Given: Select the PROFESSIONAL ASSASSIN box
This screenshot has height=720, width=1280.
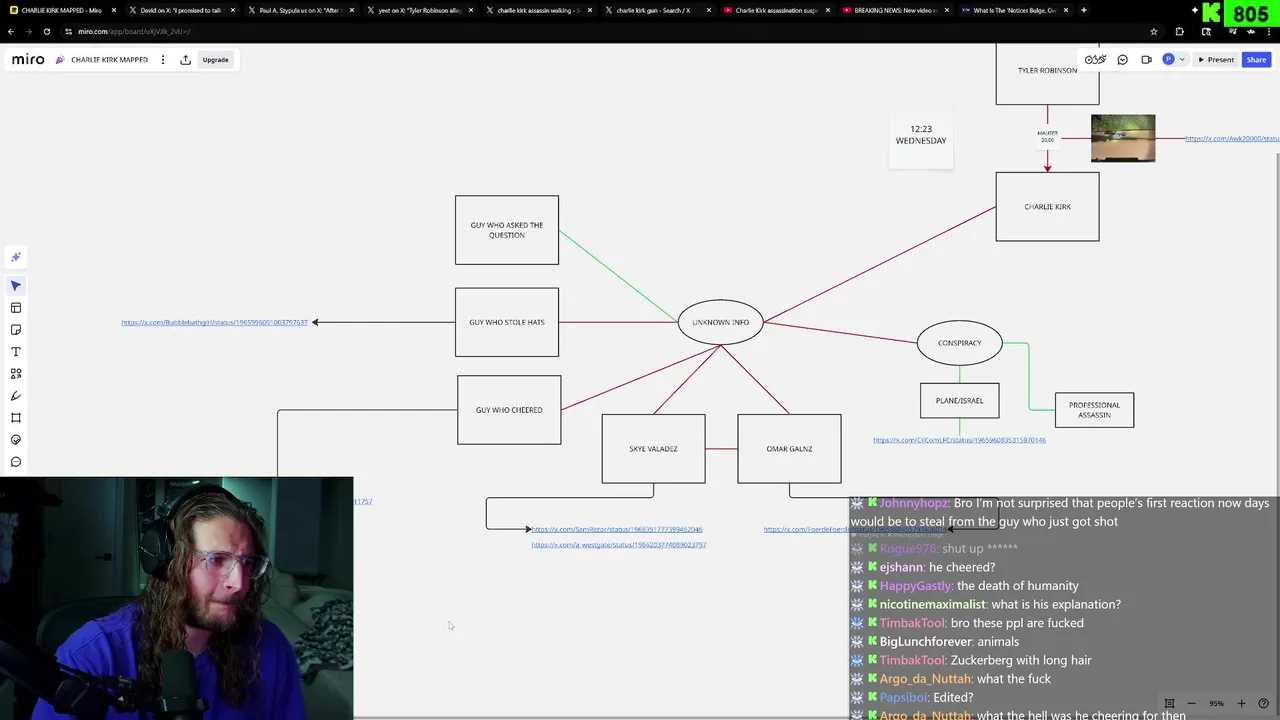Looking at the screenshot, I should 1094,410.
